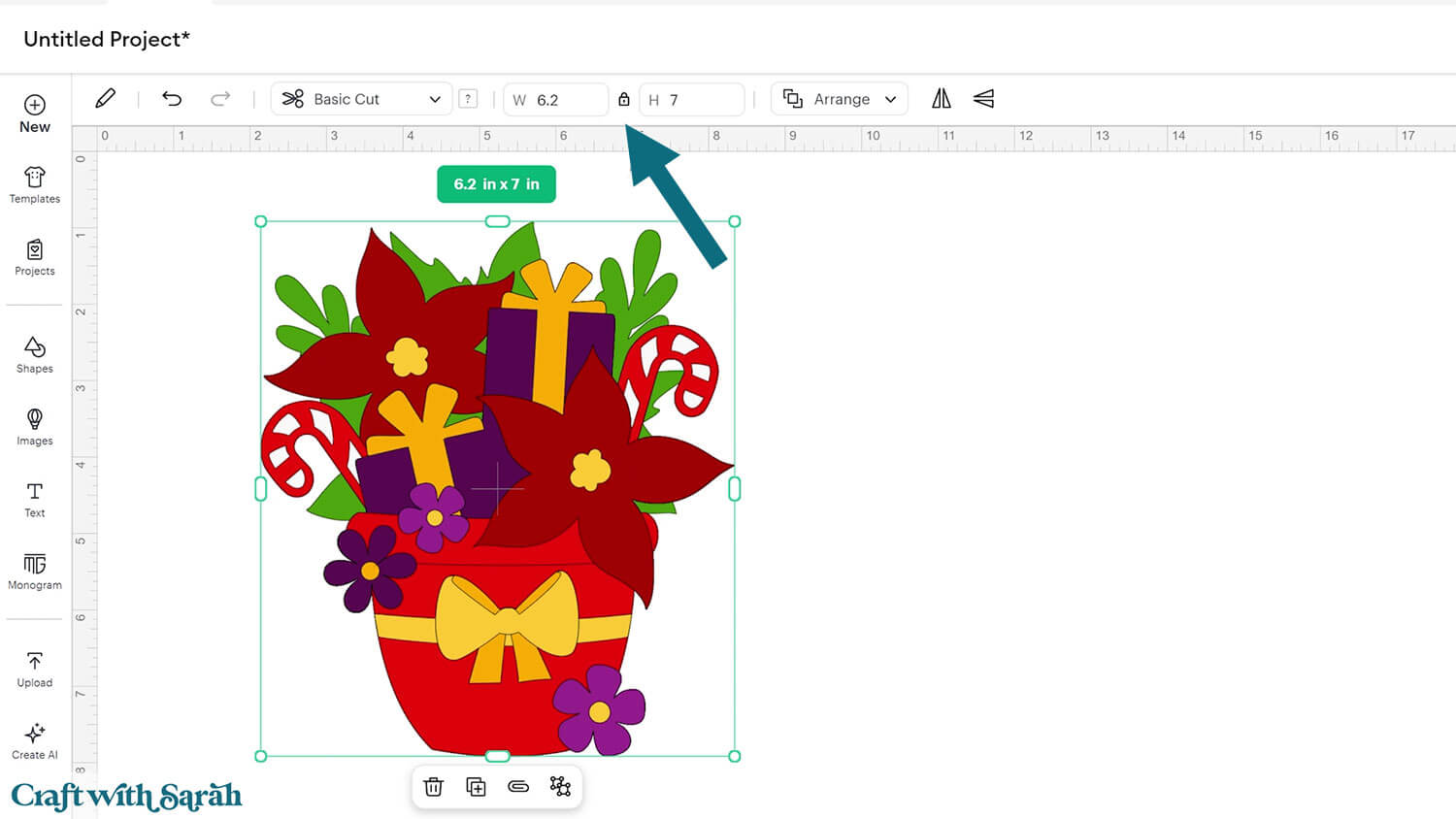Open the Basic Cut operation dropdown

point(361,99)
